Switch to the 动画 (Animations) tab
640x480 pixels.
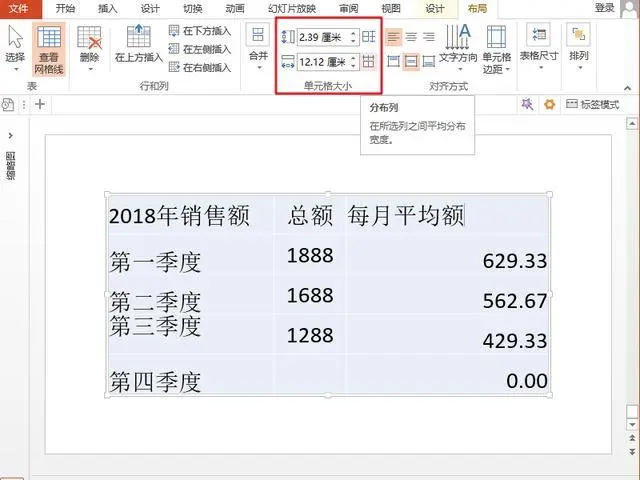tap(235, 9)
